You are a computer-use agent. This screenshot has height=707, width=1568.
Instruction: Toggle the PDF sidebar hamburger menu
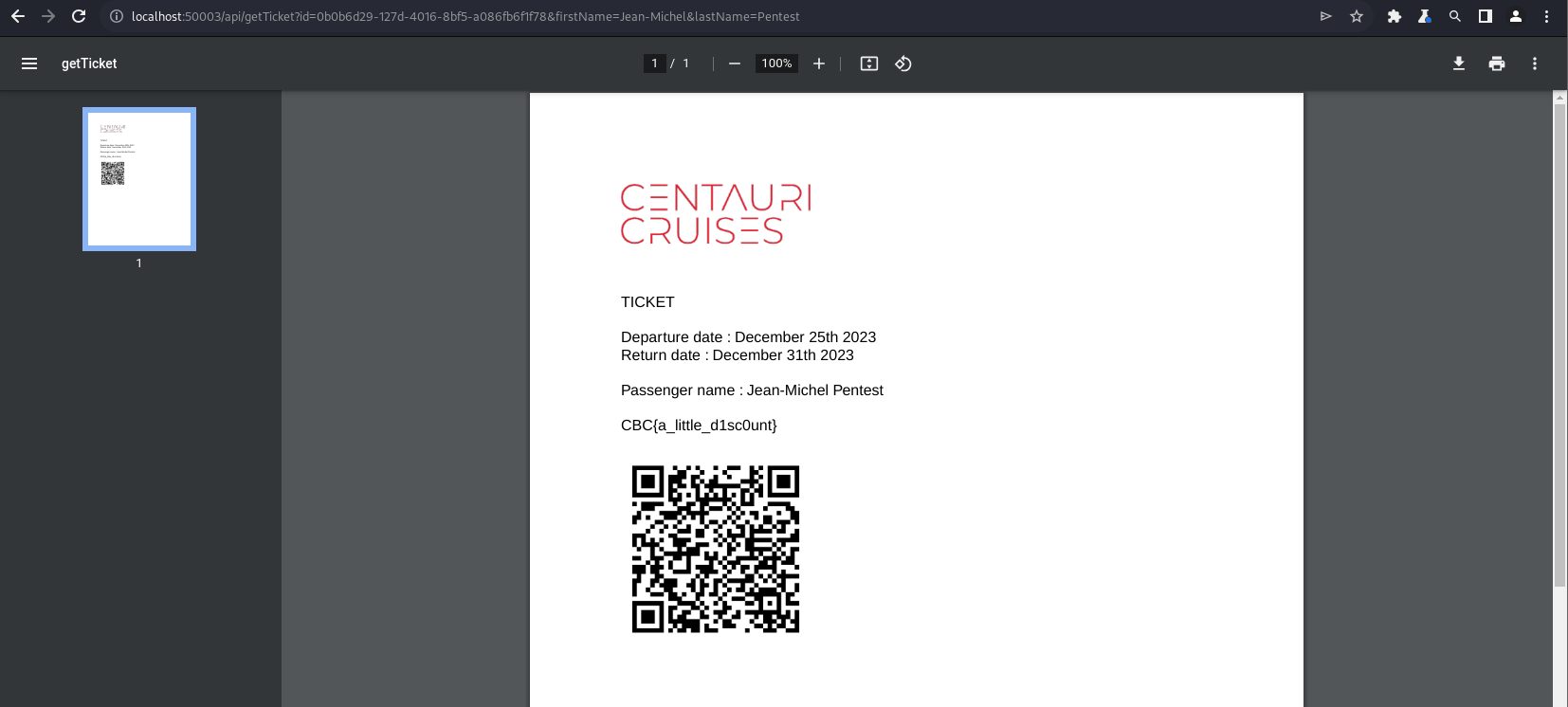(x=29, y=63)
